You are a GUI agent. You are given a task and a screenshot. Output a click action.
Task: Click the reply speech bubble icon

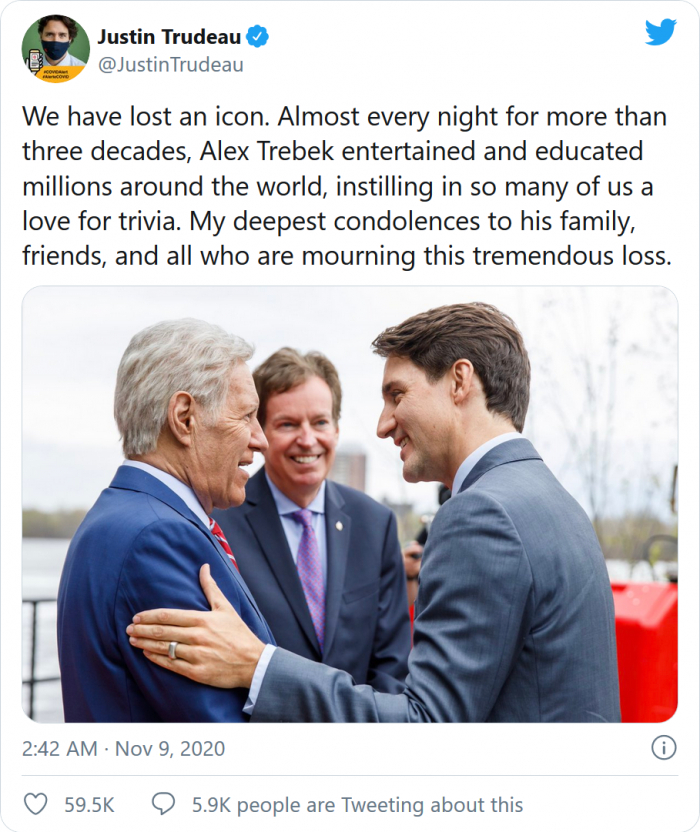pyautogui.click(x=164, y=804)
